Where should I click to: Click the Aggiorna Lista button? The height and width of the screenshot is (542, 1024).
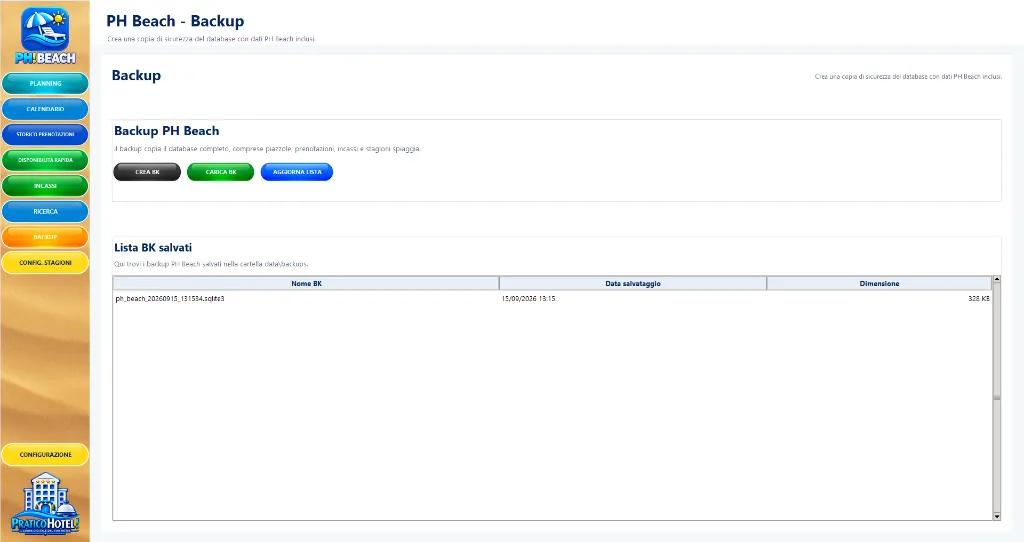click(297, 172)
